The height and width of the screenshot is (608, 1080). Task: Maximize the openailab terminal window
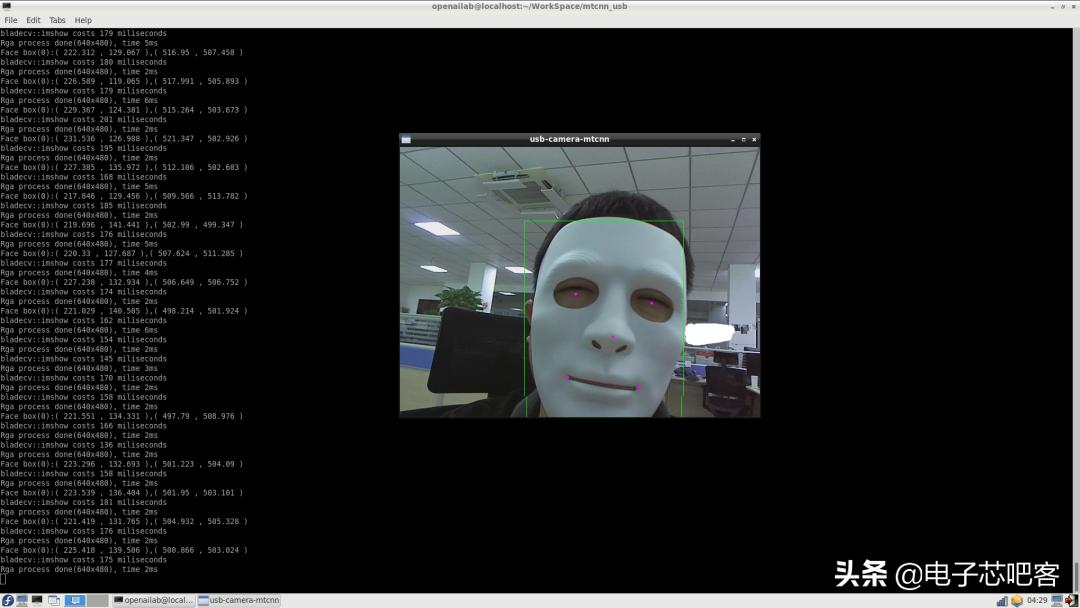1063,7
